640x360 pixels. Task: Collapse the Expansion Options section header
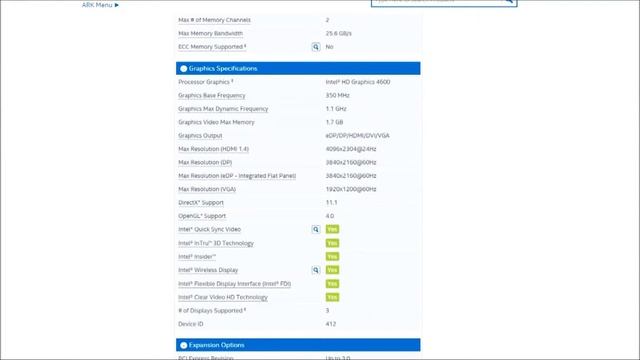(x=298, y=345)
